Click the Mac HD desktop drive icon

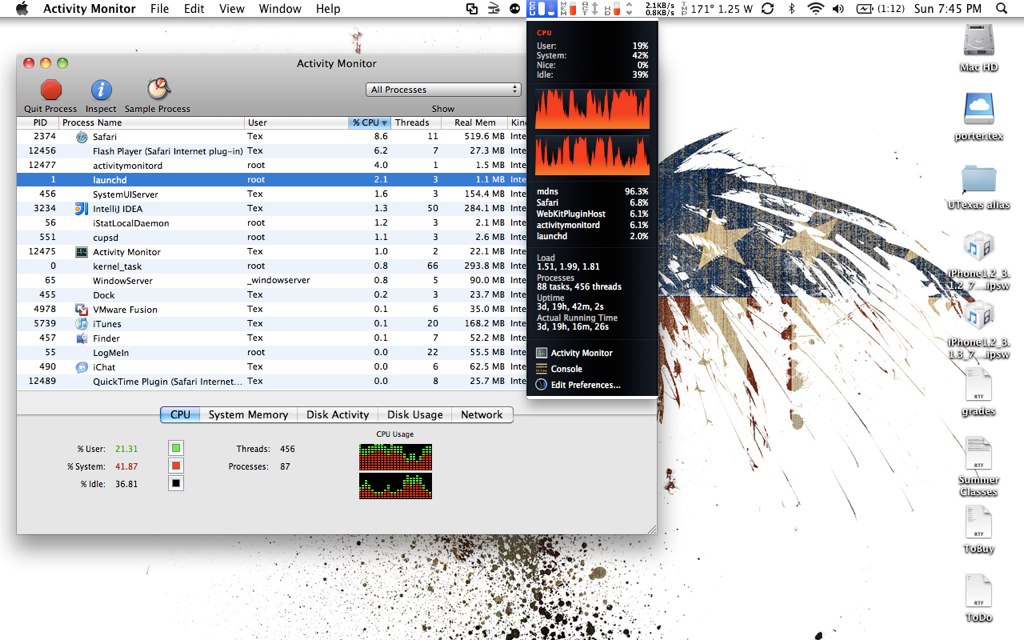tap(978, 40)
